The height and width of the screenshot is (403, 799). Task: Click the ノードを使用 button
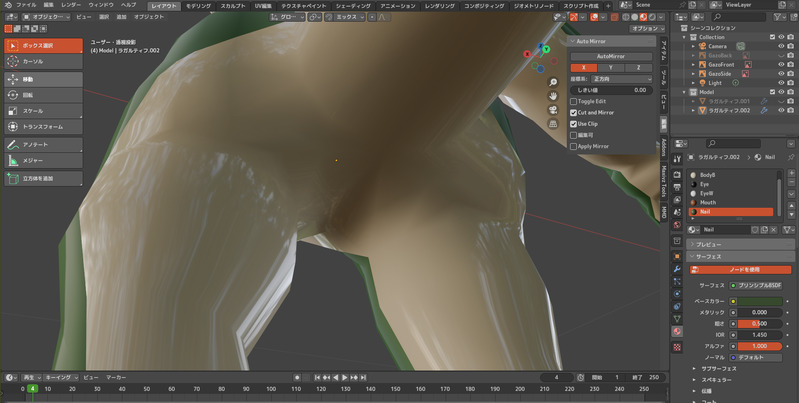(x=740, y=270)
